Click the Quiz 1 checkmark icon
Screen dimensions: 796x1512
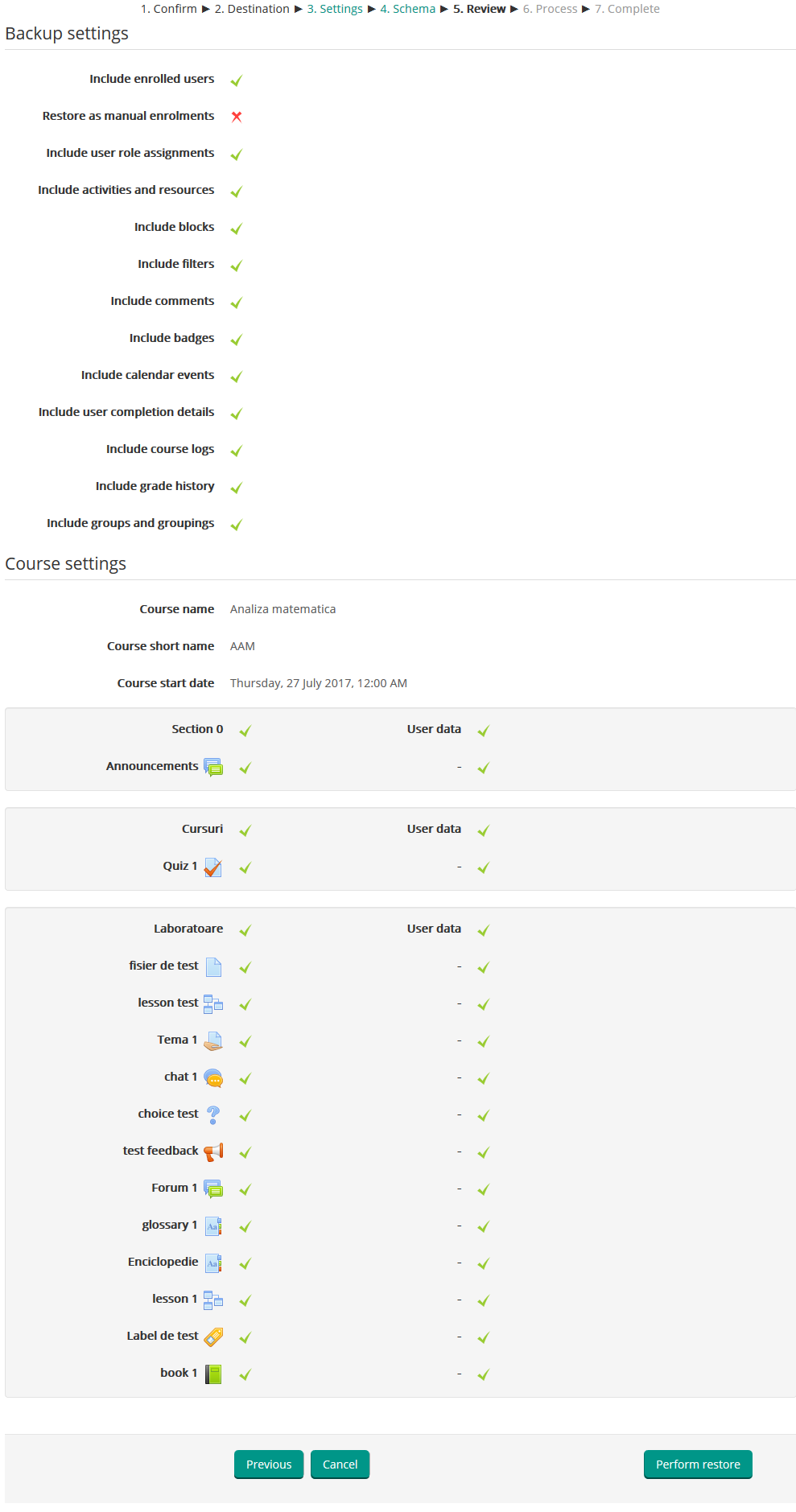click(213, 867)
